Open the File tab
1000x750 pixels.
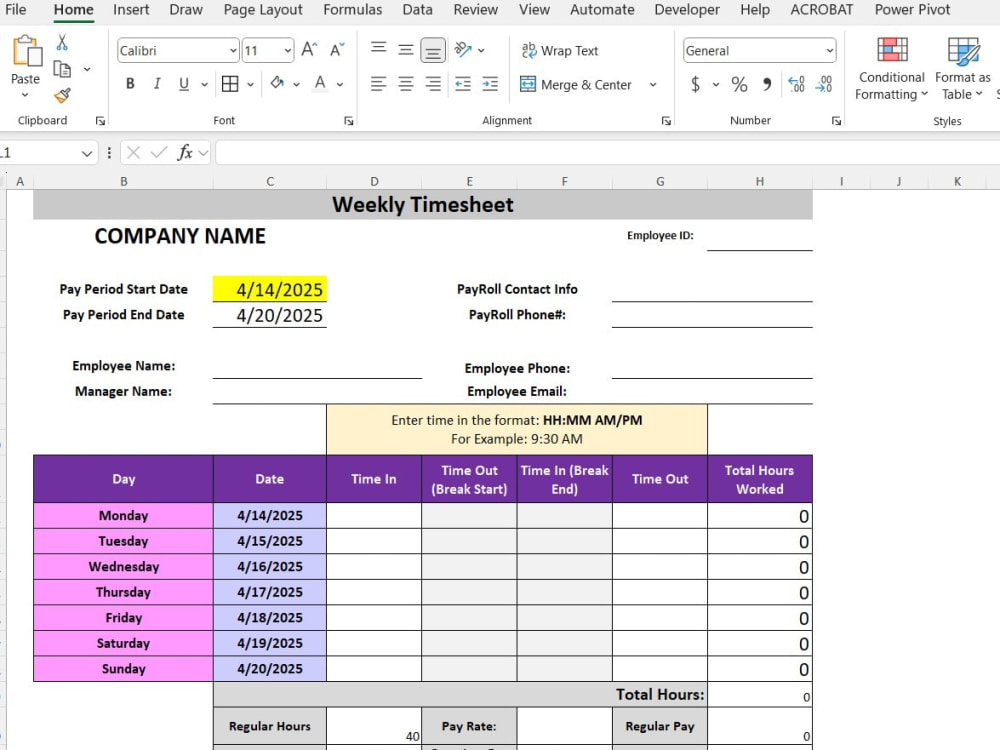pos(15,10)
